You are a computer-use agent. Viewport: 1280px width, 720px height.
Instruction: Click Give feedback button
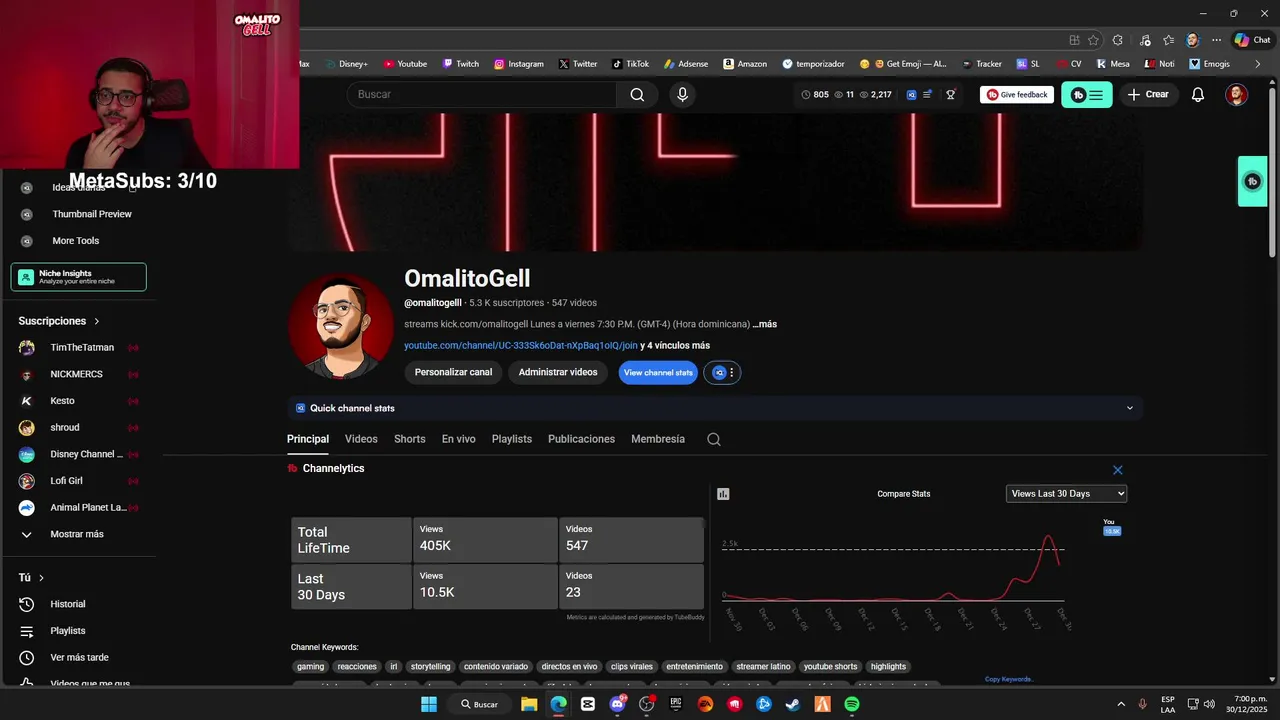(x=1017, y=95)
